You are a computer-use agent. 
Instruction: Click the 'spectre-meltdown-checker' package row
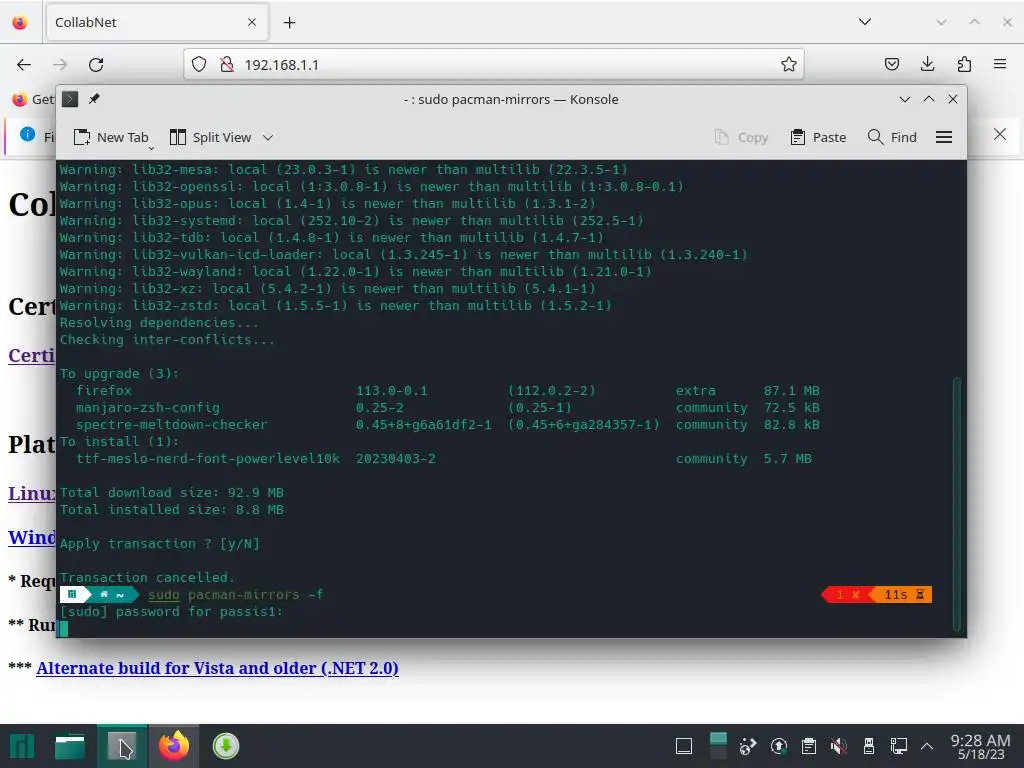[447, 424]
